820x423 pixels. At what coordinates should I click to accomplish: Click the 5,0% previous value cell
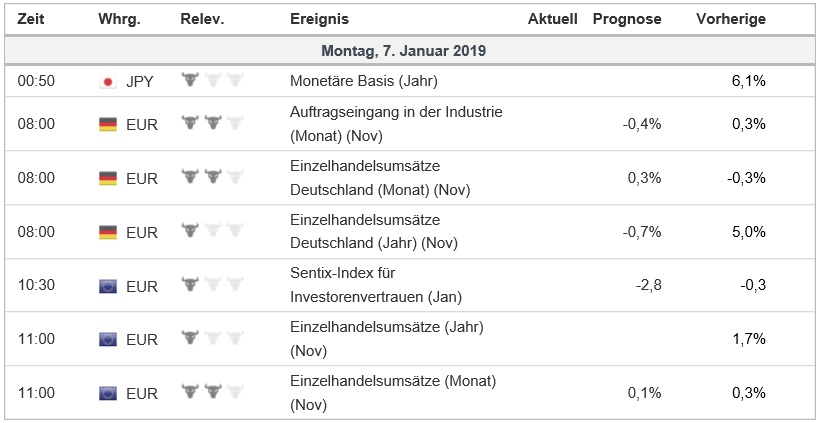[x=748, y=232]
